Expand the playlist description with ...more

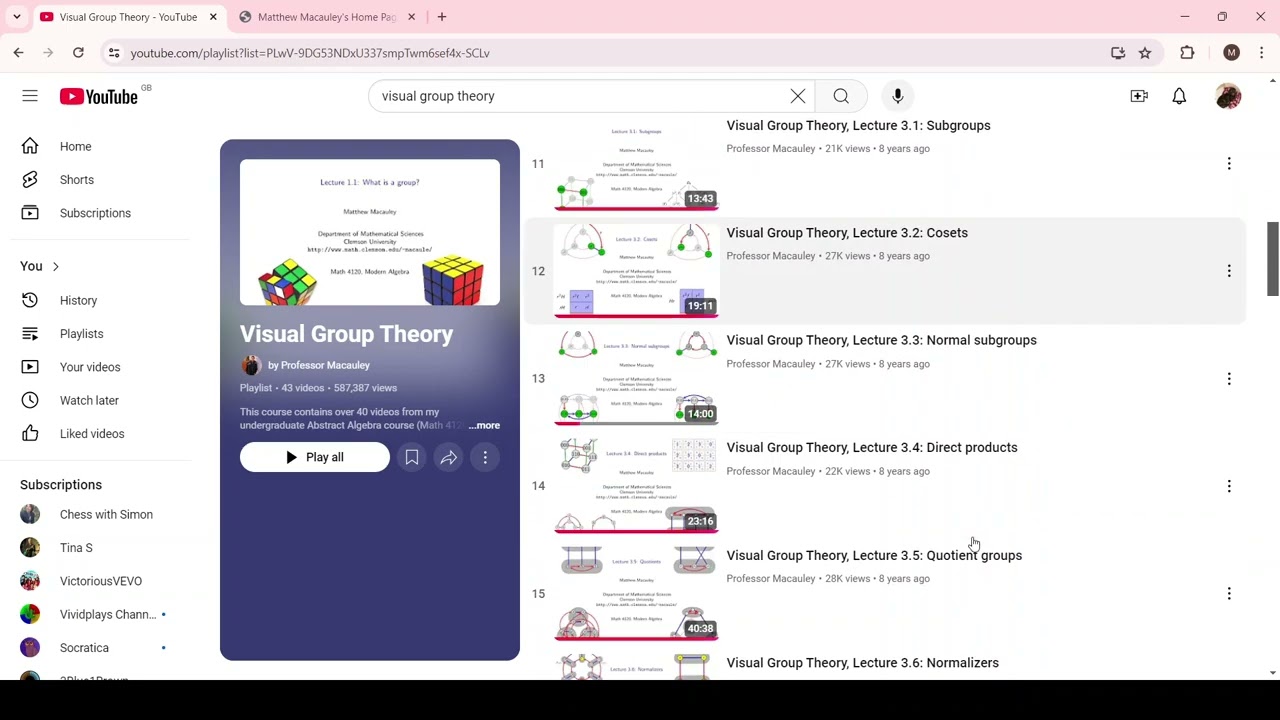tap(484, 425)
